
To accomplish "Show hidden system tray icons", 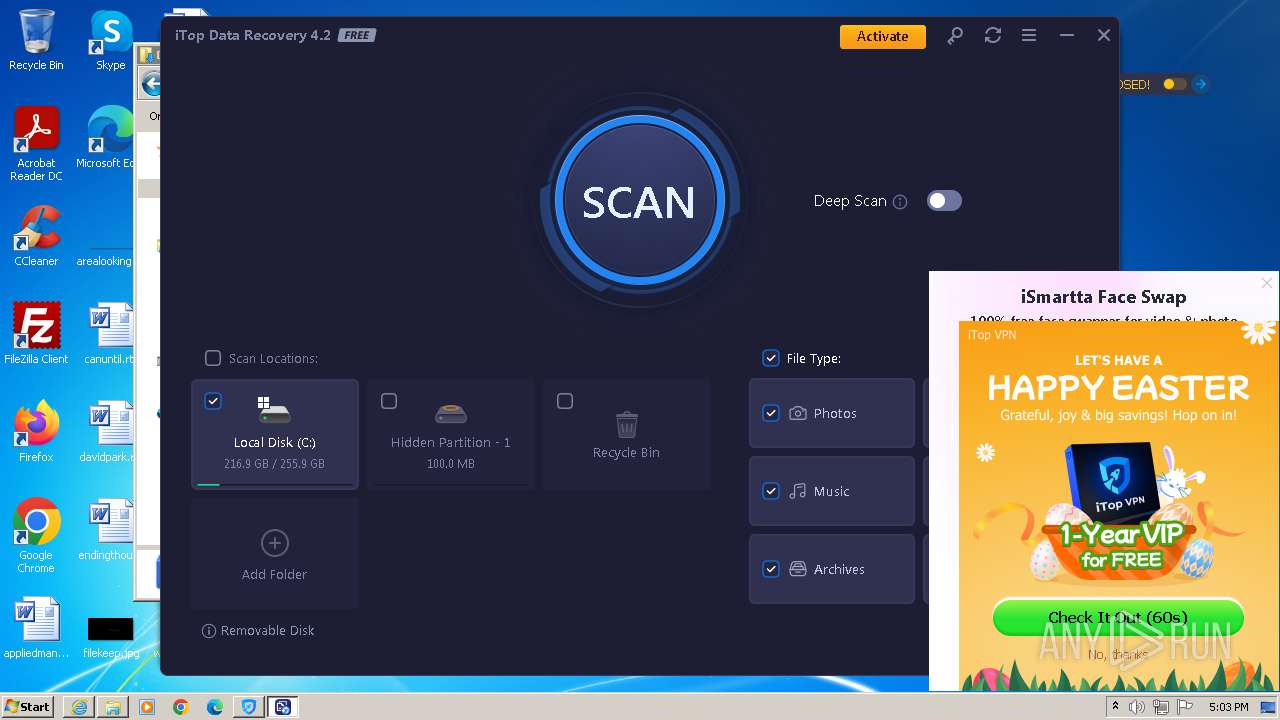I will tap(1116, 707).
